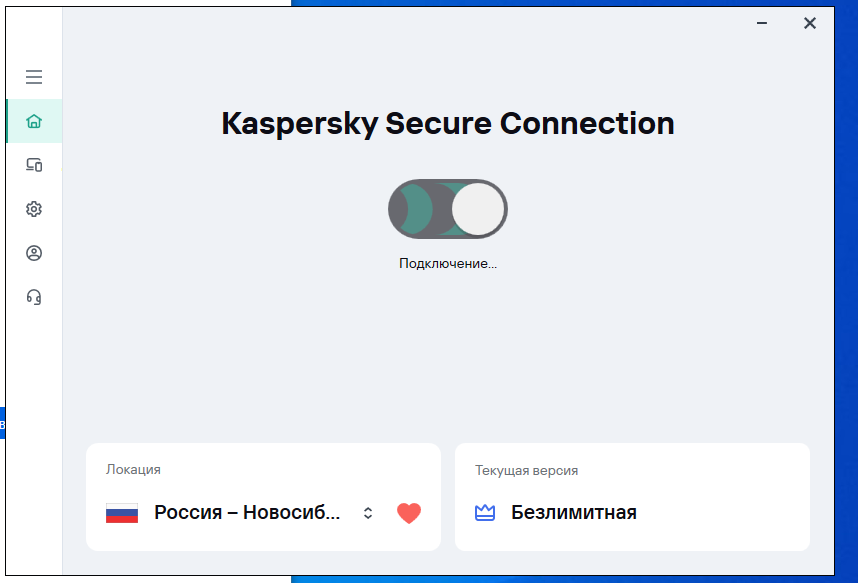Open the account profile icon
This screenshot has height=583, width=858.
(x=34, y=253)
